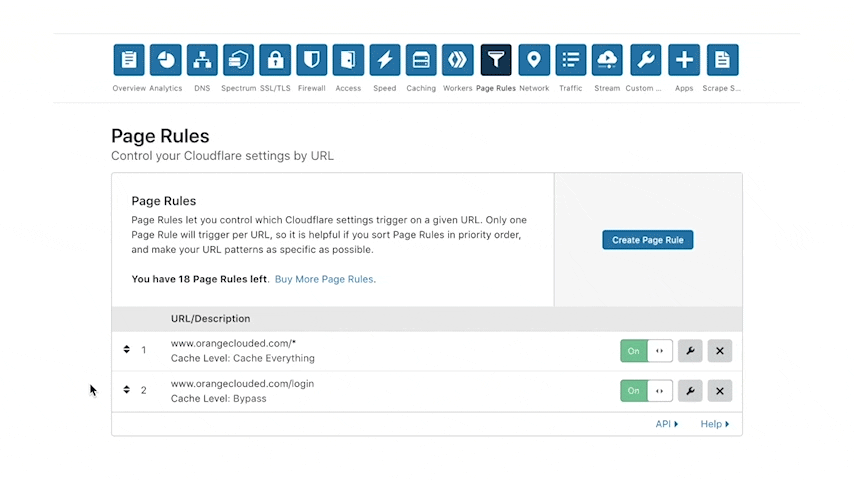The image size is (854, 480).
Task: Expand the Help link
Action: [x=715, y=424]
